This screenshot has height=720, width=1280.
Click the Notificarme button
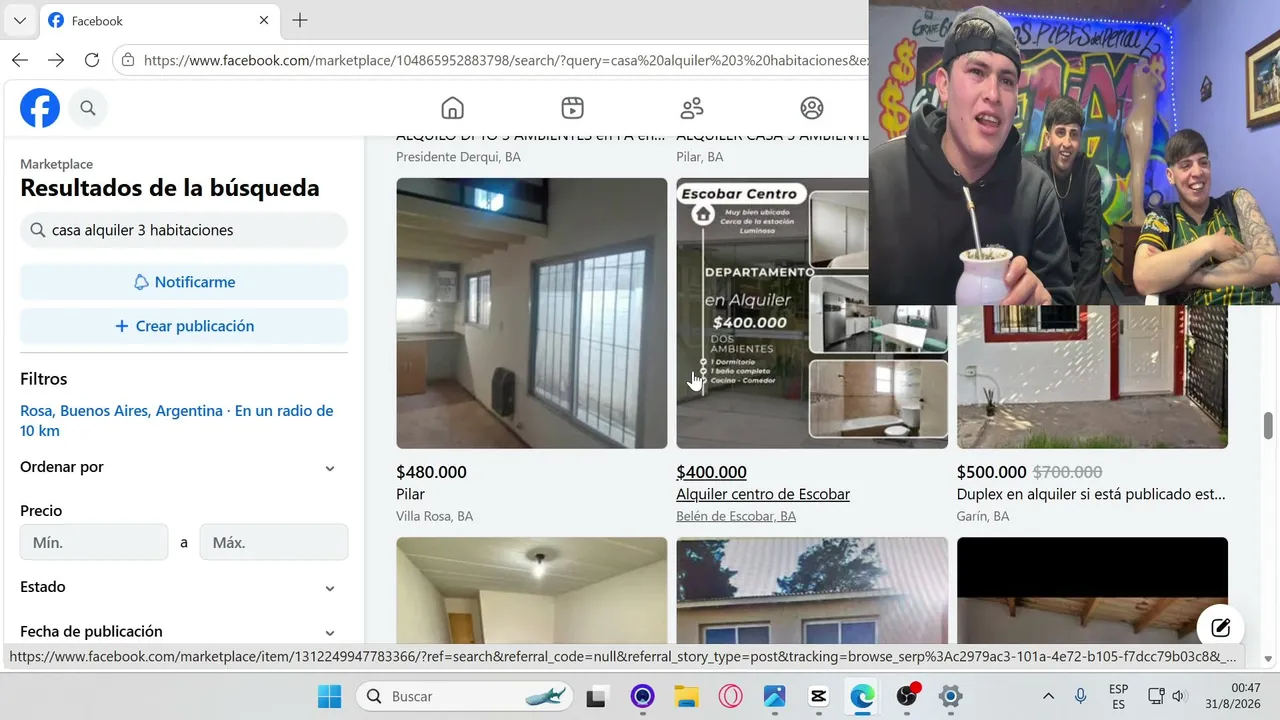(184, 282)
